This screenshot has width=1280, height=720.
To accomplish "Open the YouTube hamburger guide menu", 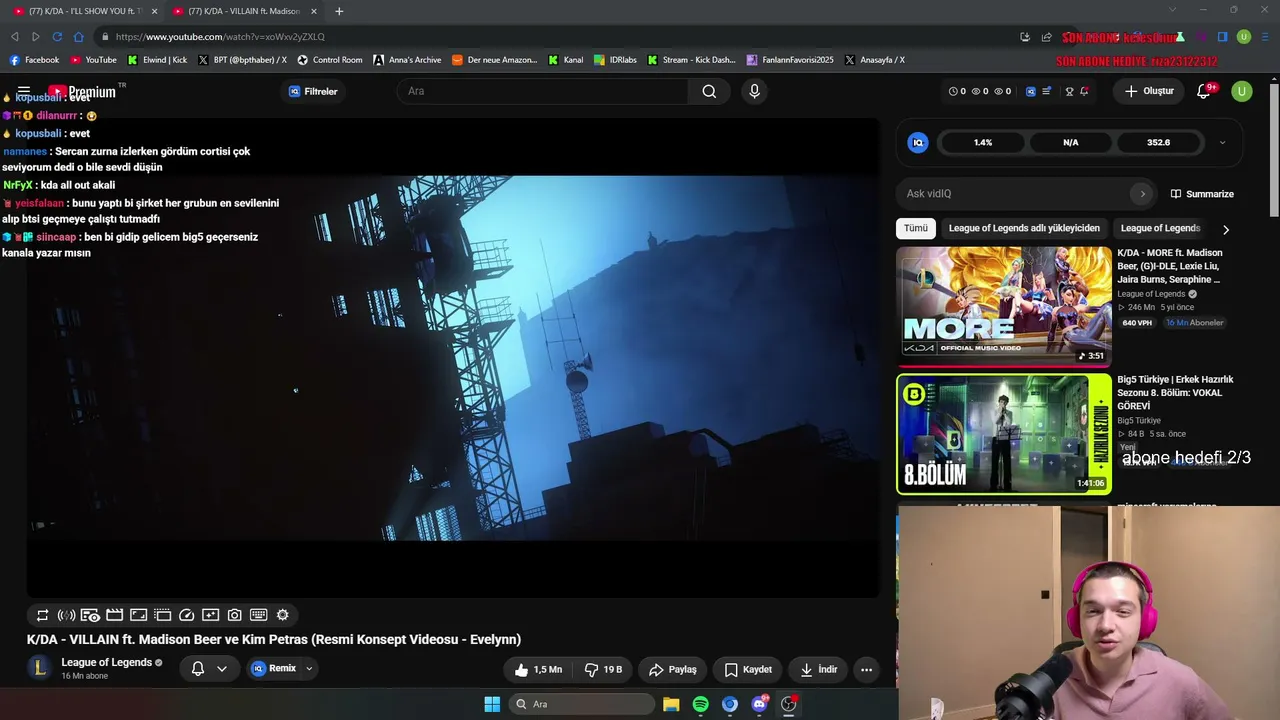I will point(24,91).
